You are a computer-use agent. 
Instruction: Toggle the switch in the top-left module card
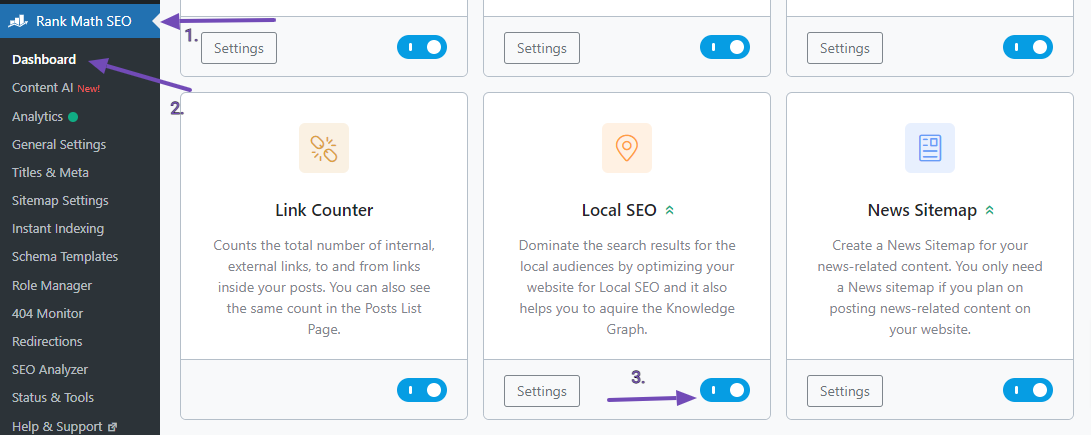click(422, 47)
